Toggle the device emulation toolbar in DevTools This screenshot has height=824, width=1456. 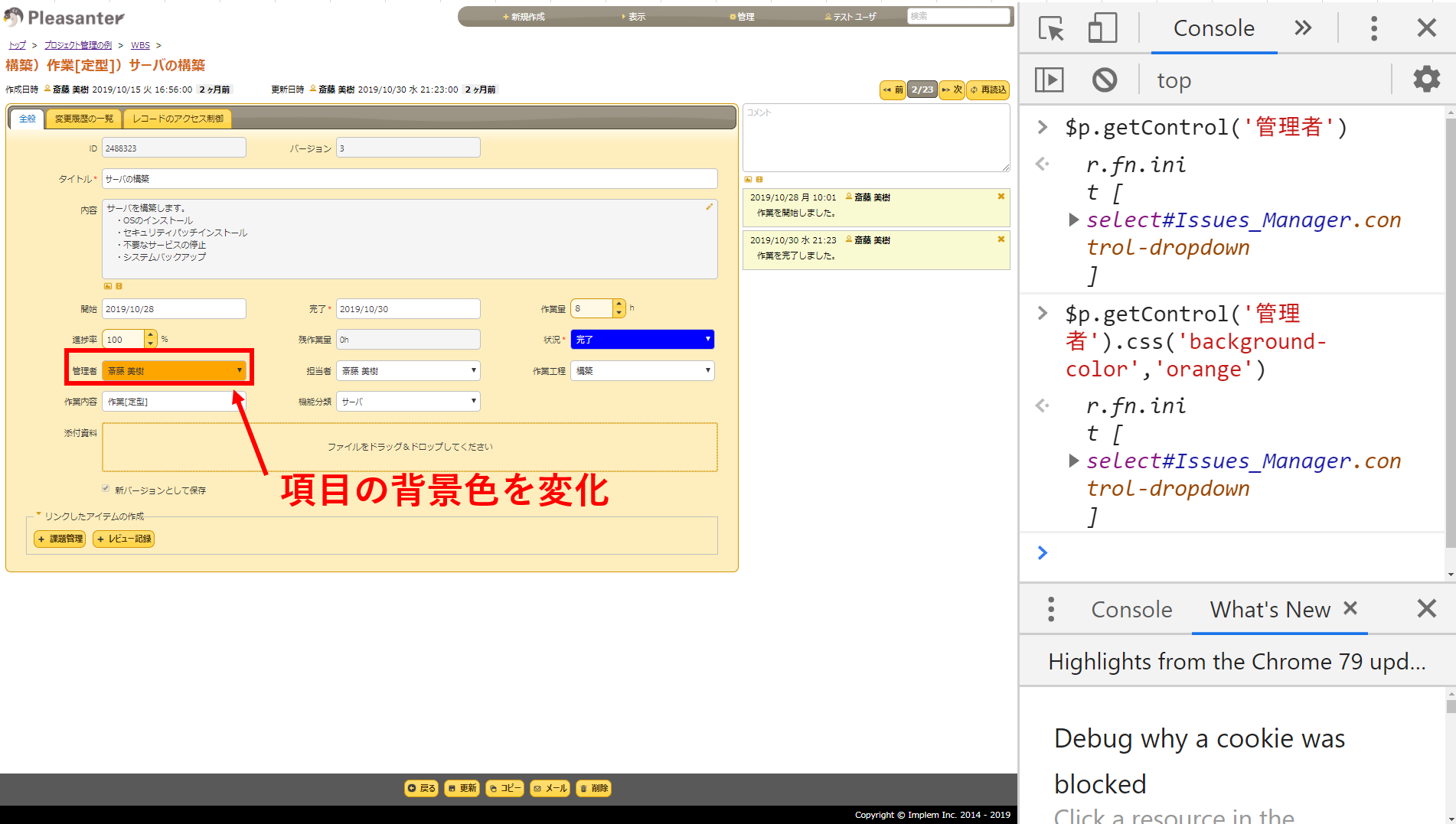(x=1102, y=28)
